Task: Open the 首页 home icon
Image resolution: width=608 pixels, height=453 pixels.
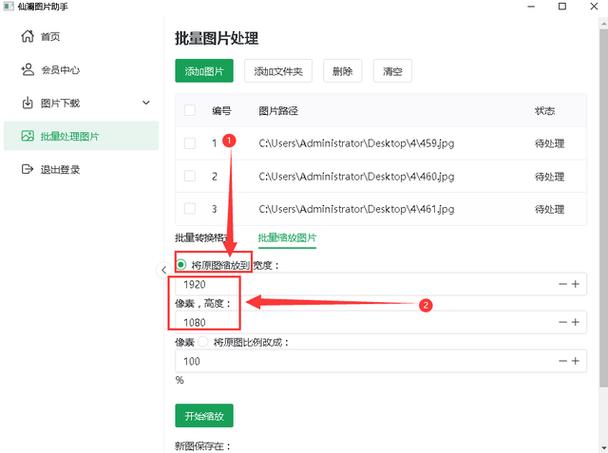Action: click(x=28, y=36)
